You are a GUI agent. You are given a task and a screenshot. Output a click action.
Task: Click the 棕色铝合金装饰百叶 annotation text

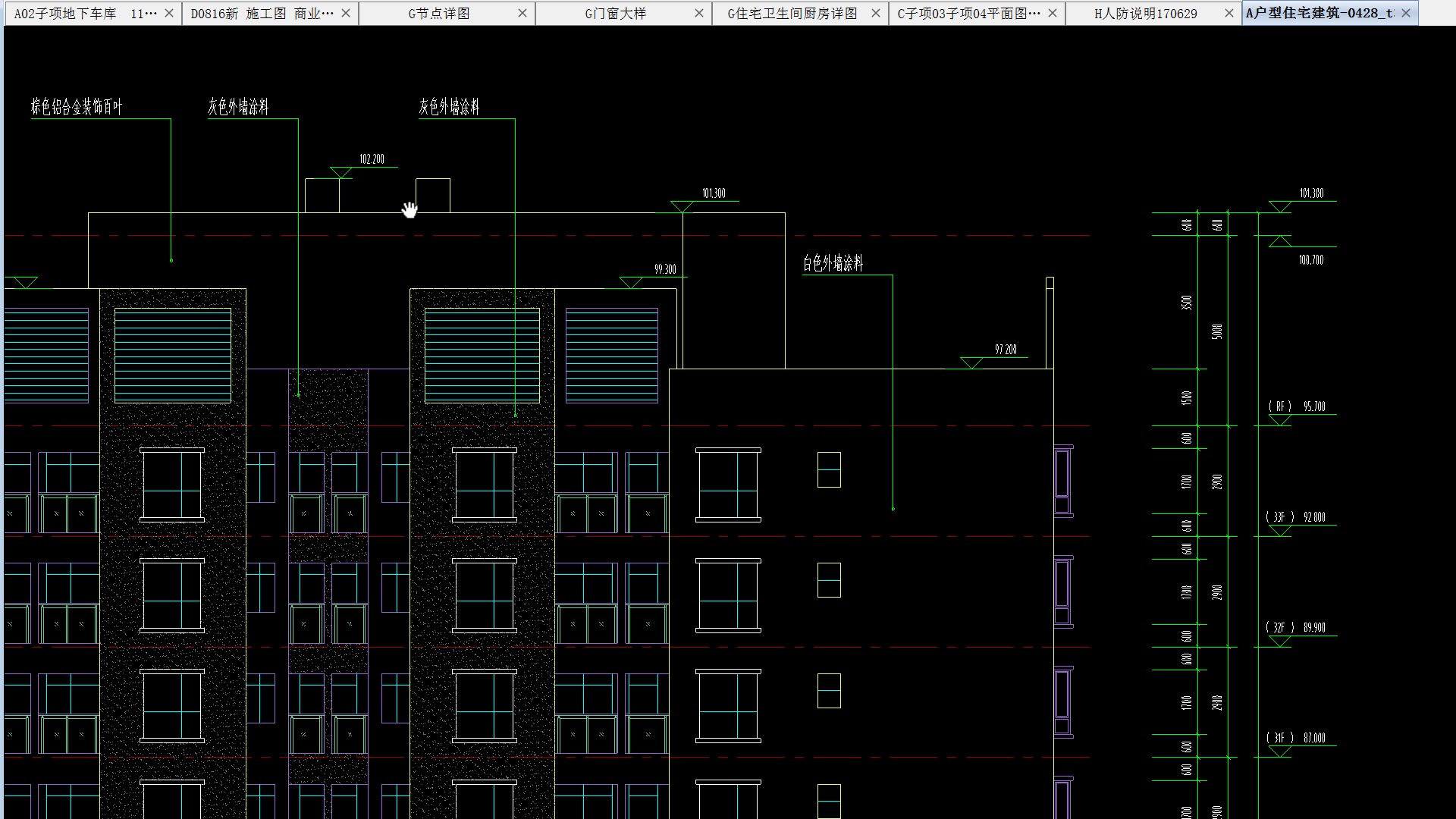pos(77,107)
